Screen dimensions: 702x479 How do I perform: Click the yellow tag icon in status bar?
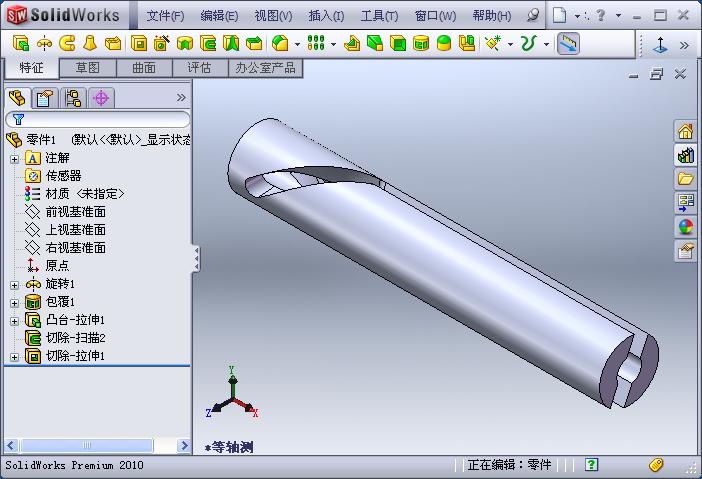point(656,465)
